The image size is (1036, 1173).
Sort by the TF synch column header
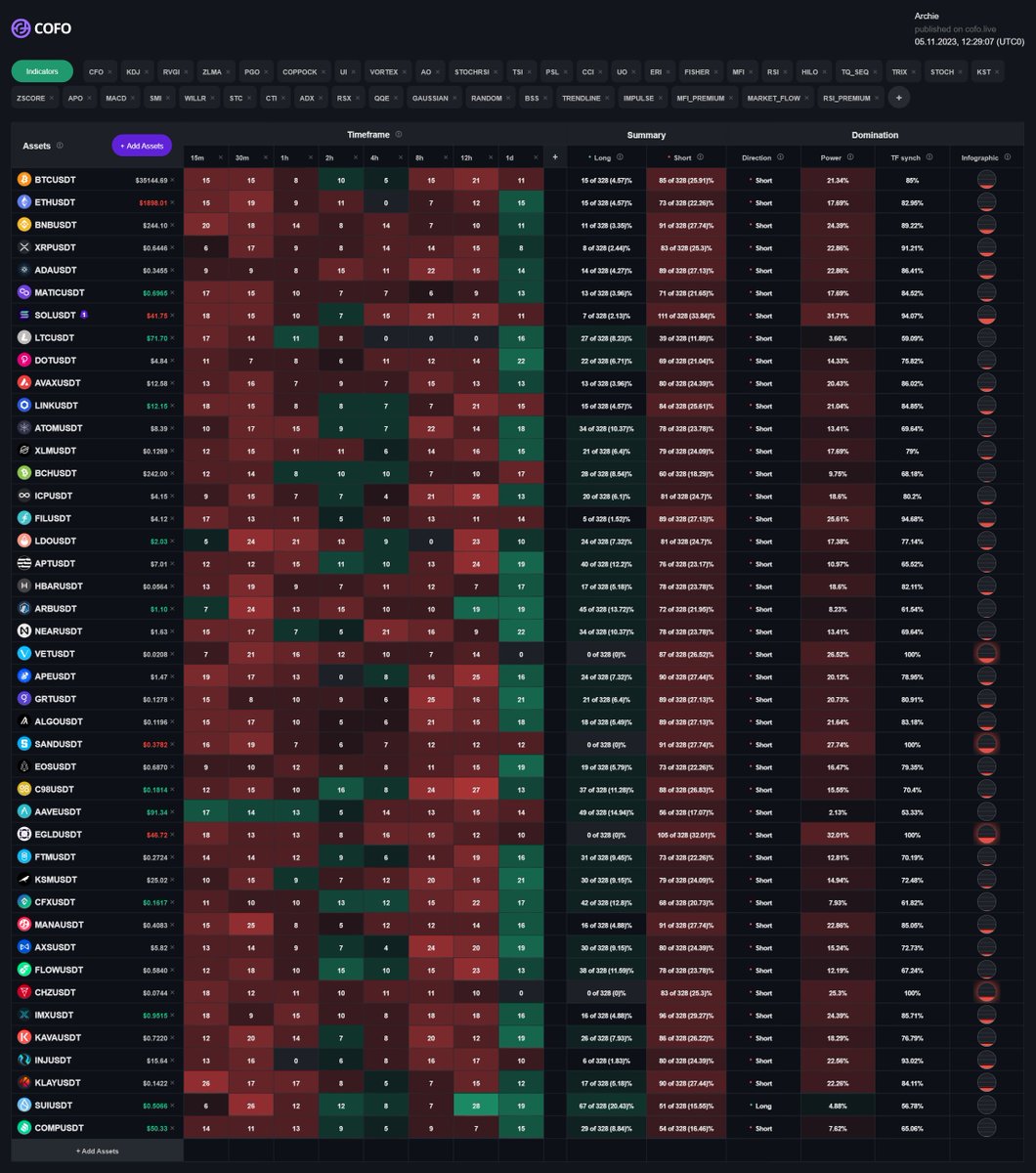(x=908, y=157)
